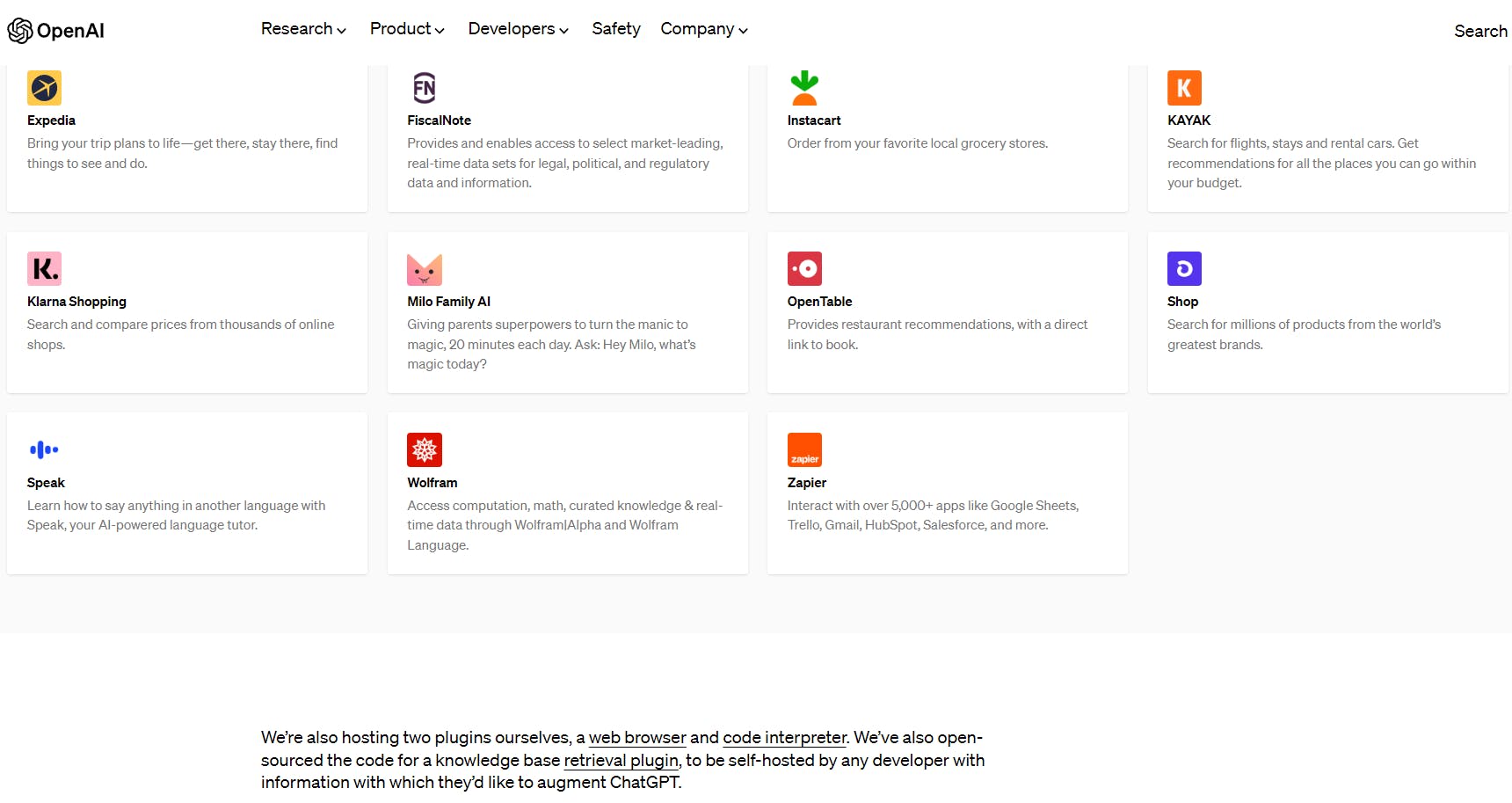Viewport: 1512px width, 803px height.
Task: Open Search in the top bar
Action: point(1480,31)
